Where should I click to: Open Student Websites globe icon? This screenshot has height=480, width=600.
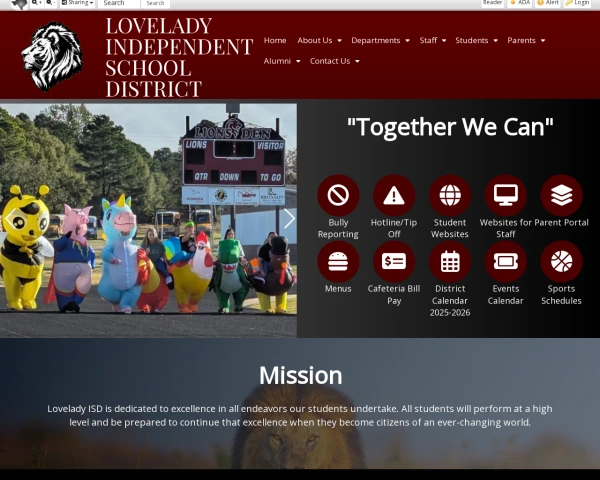click(450, 195)
